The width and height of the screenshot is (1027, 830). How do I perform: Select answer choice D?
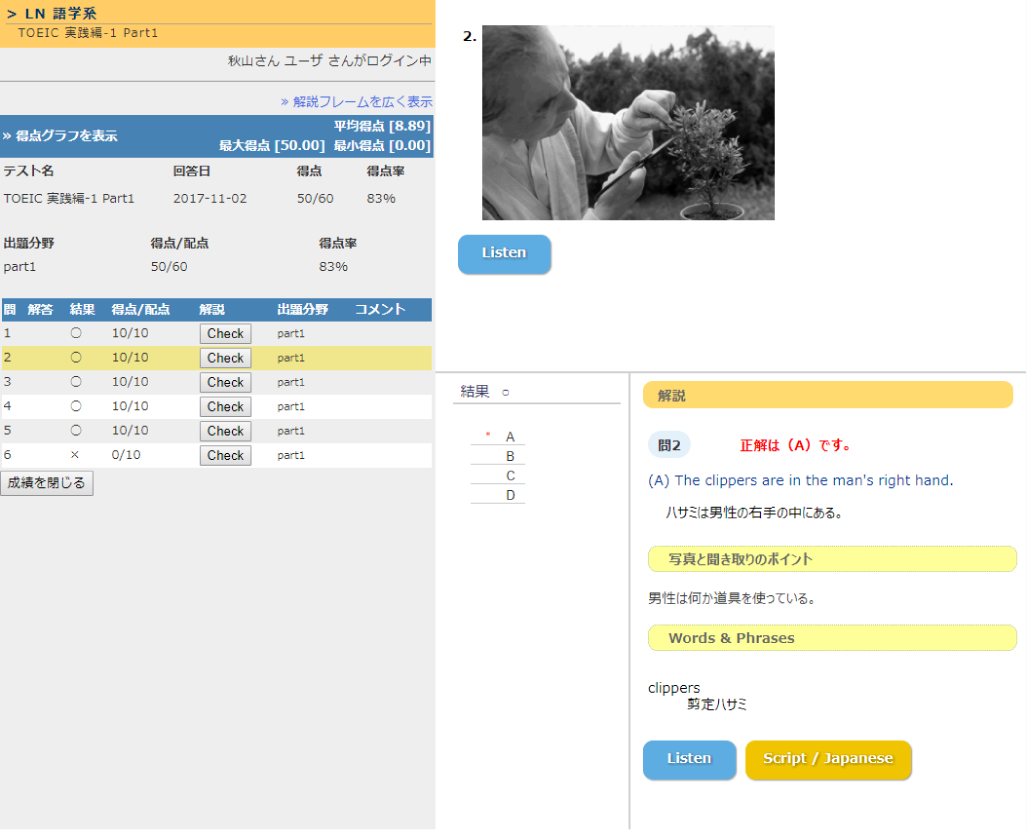coord(509,495)
